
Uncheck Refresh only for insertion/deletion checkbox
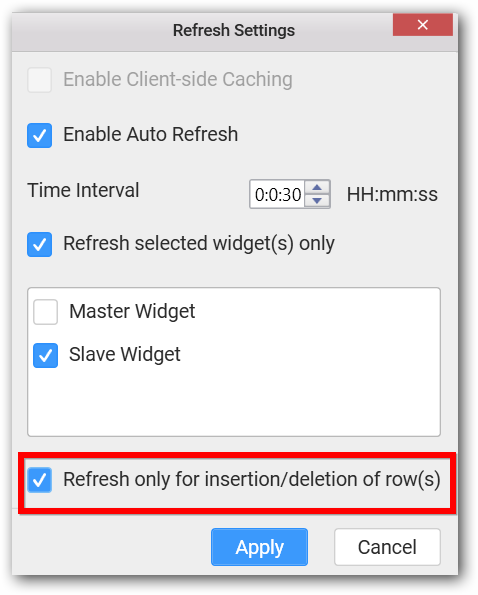(39, 480)
